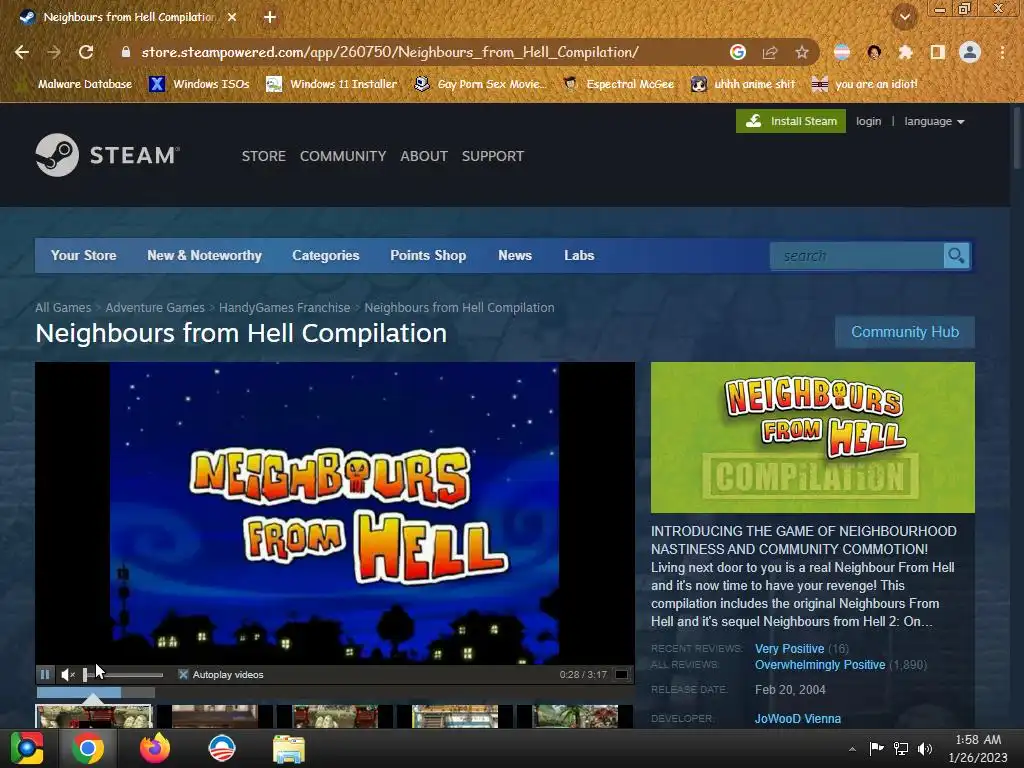Bookmark this page with the star icon

click(x=802, y=52)
